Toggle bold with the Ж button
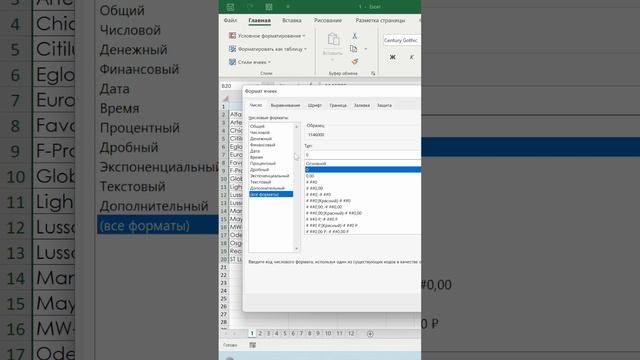Viewport: 640px width, 360px height. click(393, 57)
